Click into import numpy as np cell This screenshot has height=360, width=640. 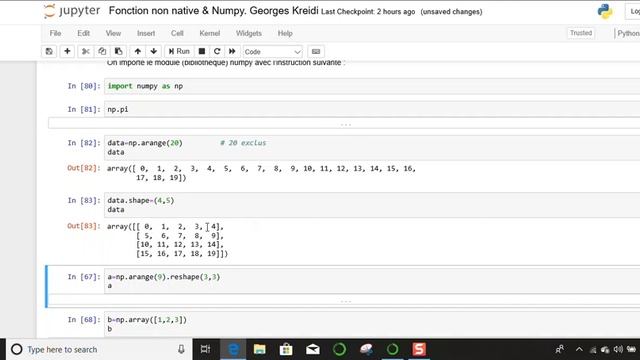coord(371,86)
